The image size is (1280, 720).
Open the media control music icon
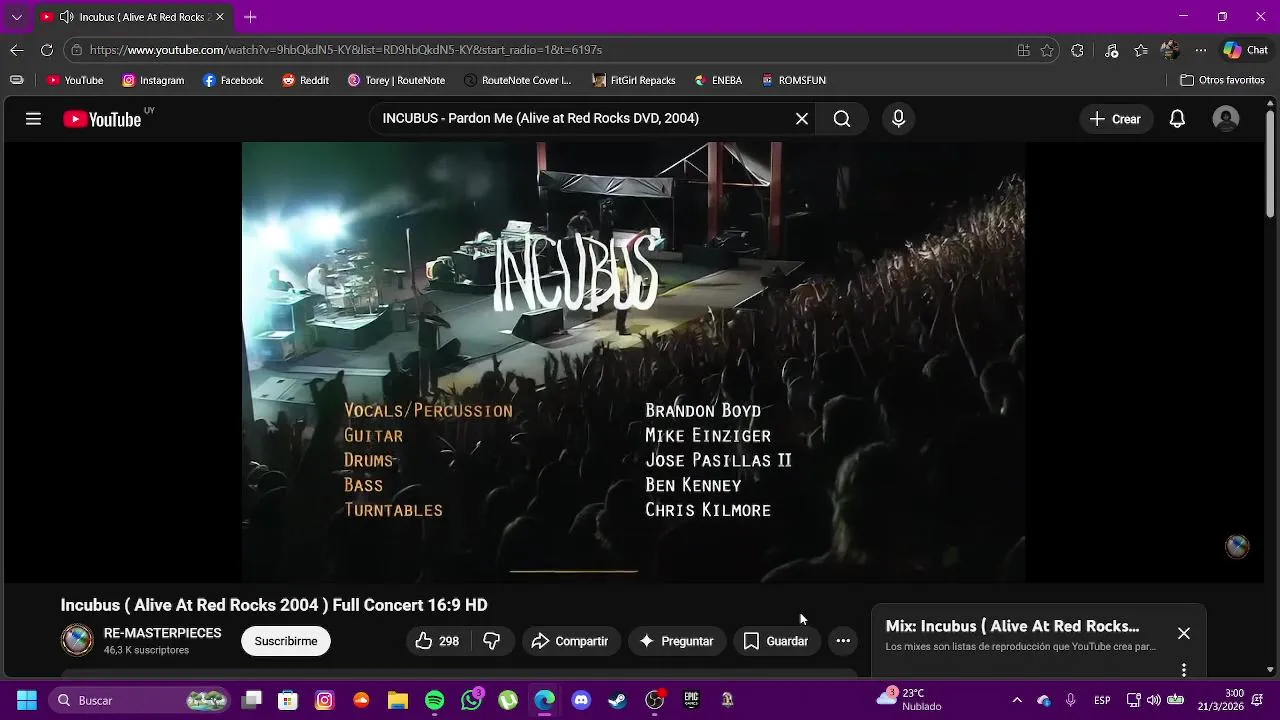pos(1111,50)
